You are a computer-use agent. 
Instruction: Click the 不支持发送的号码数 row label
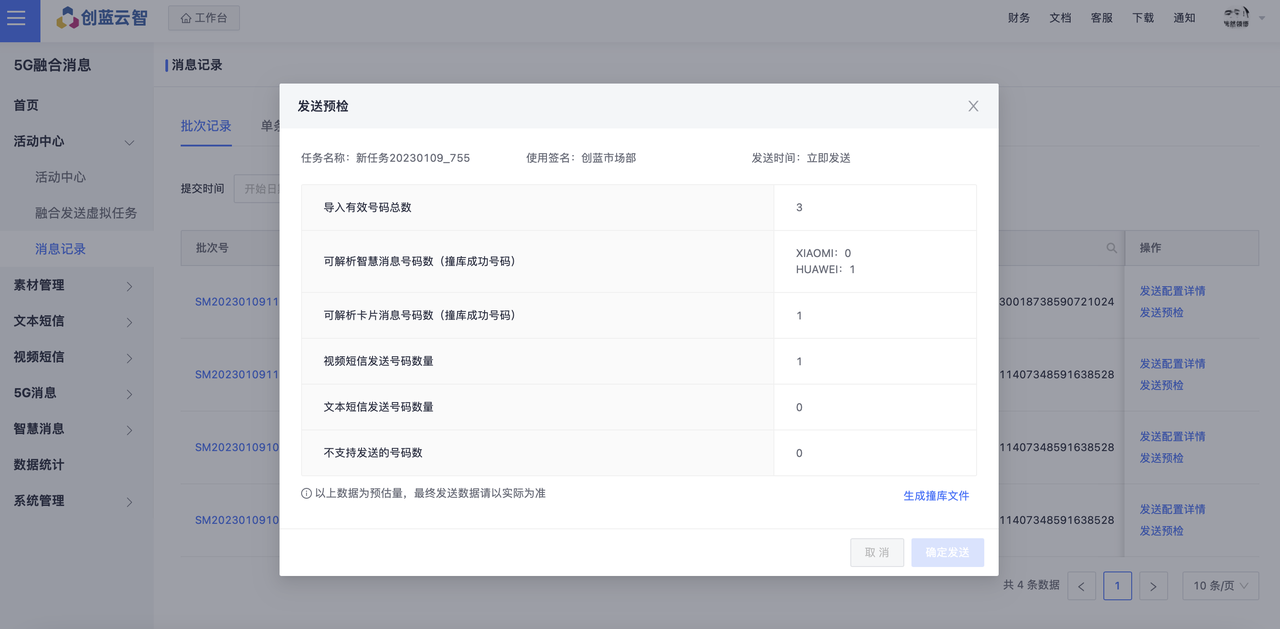pyautogui.click(x=373, y=453)
